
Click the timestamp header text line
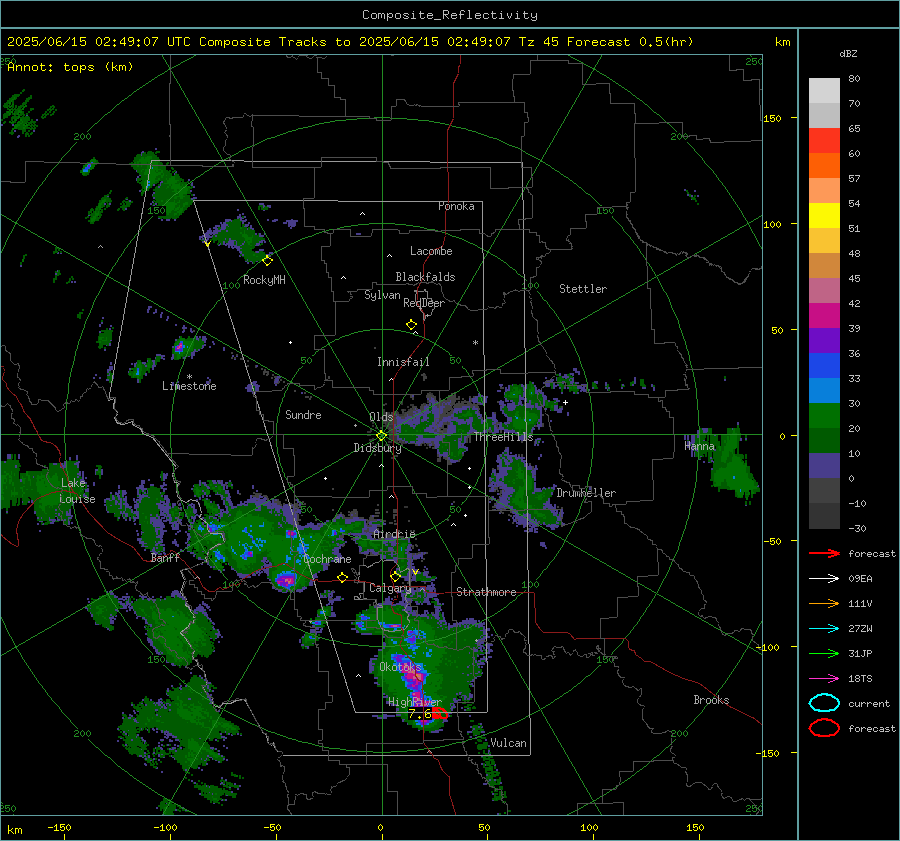pyautogui.click(x=350, y=42)
